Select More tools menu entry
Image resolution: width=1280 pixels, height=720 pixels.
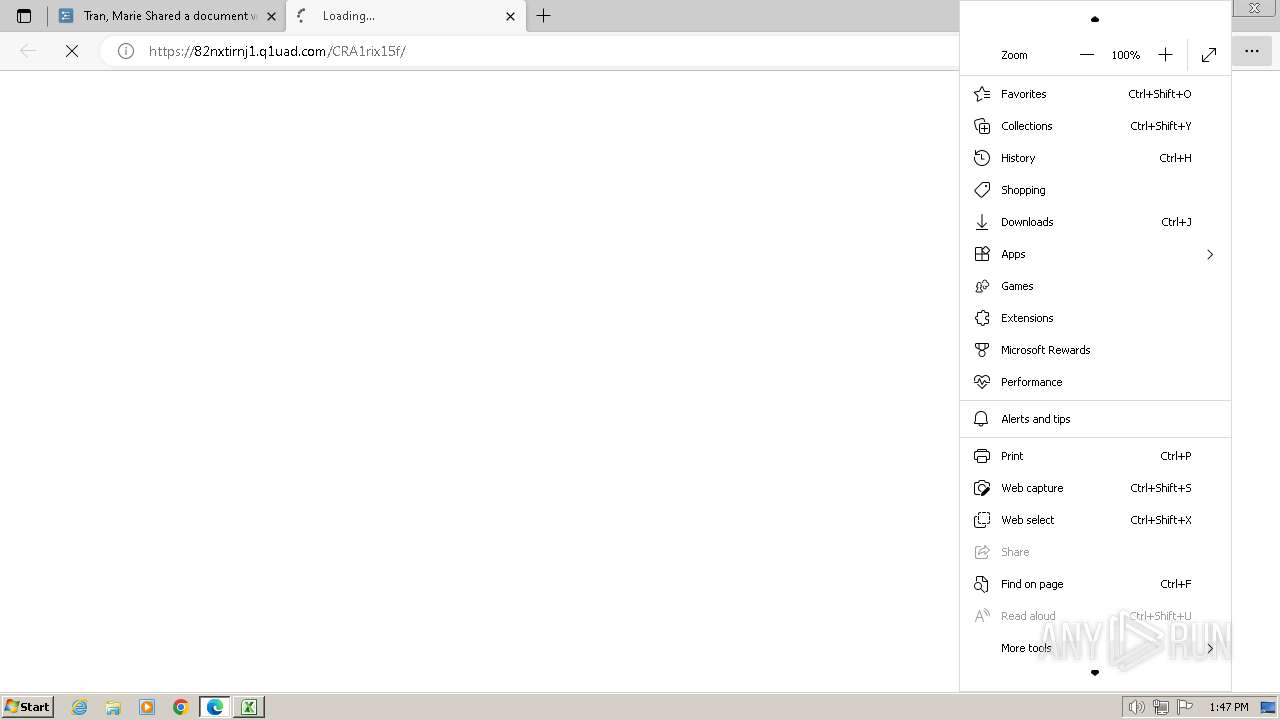(1095, 648)
